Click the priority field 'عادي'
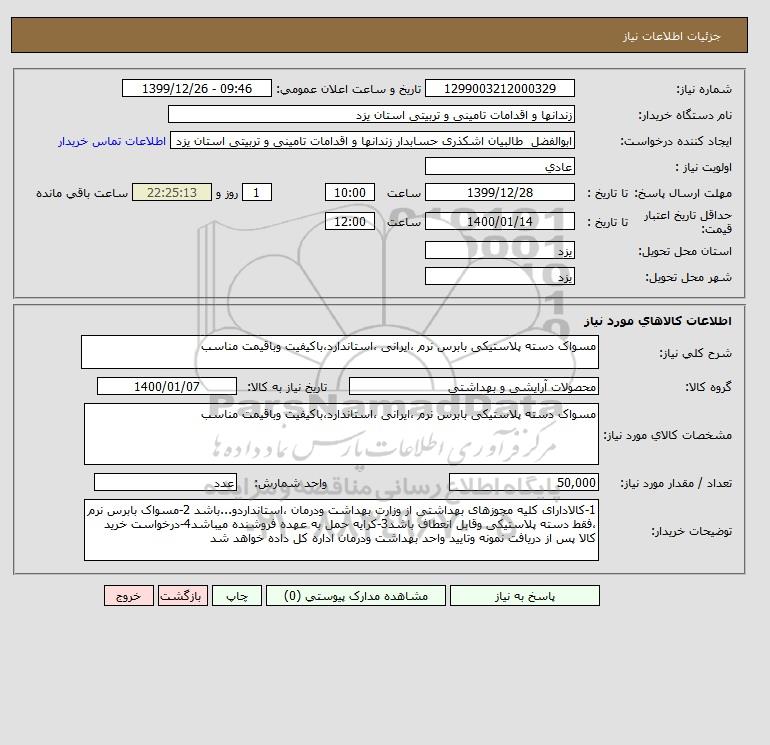This screenshot has height=745, width=770. 500,166
